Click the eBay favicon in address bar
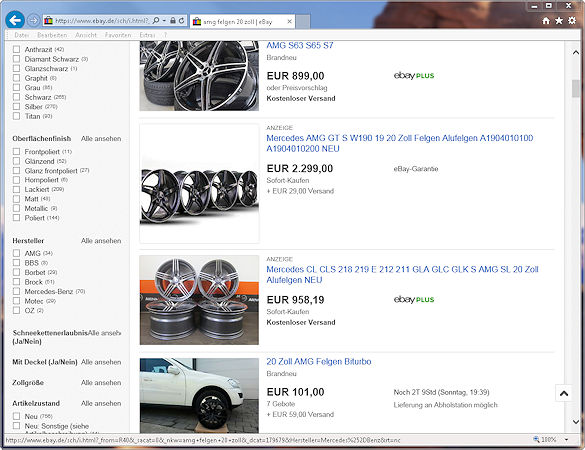The width and height of the screenshot is (585, 450). [49, 21]
